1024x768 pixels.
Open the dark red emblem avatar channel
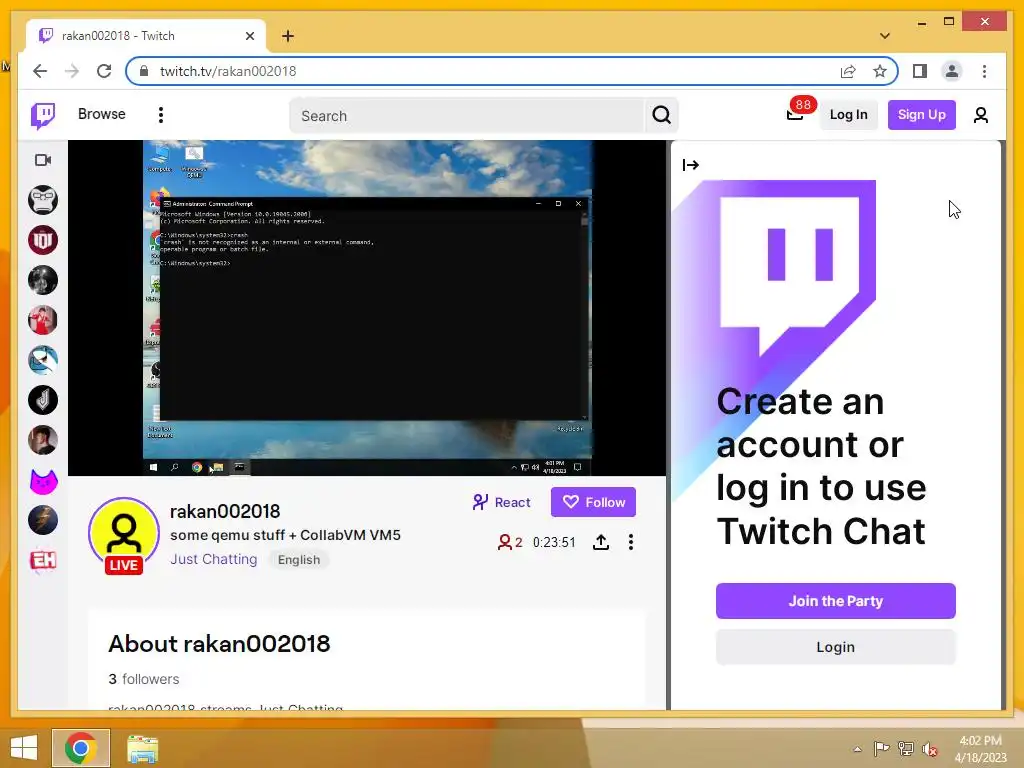tap(43, 240)
